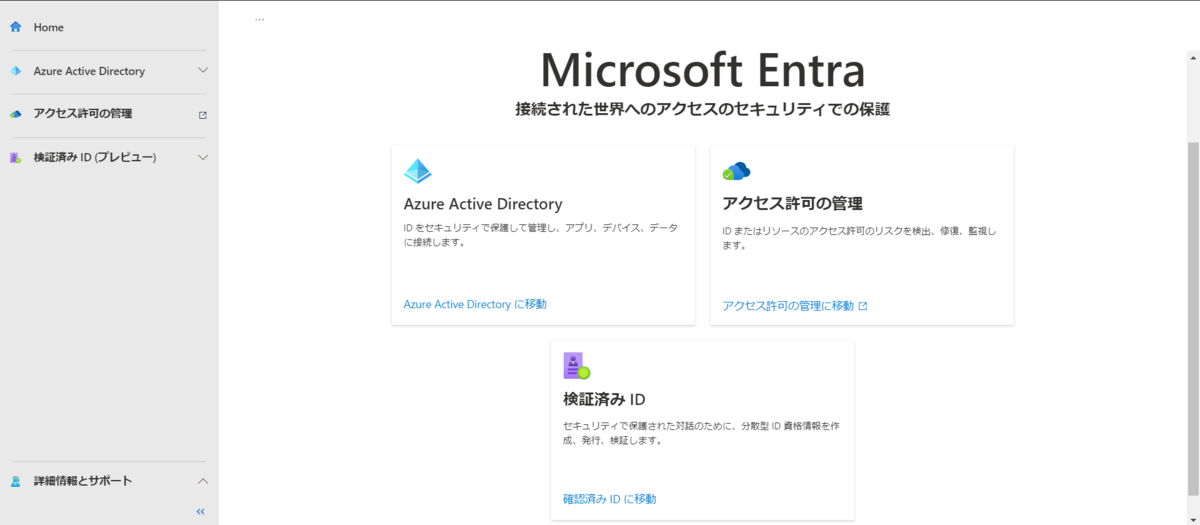Collapse the sidebar with the double-chevron icon
This screenshot has width=1200, height=525.
[200, 511]
